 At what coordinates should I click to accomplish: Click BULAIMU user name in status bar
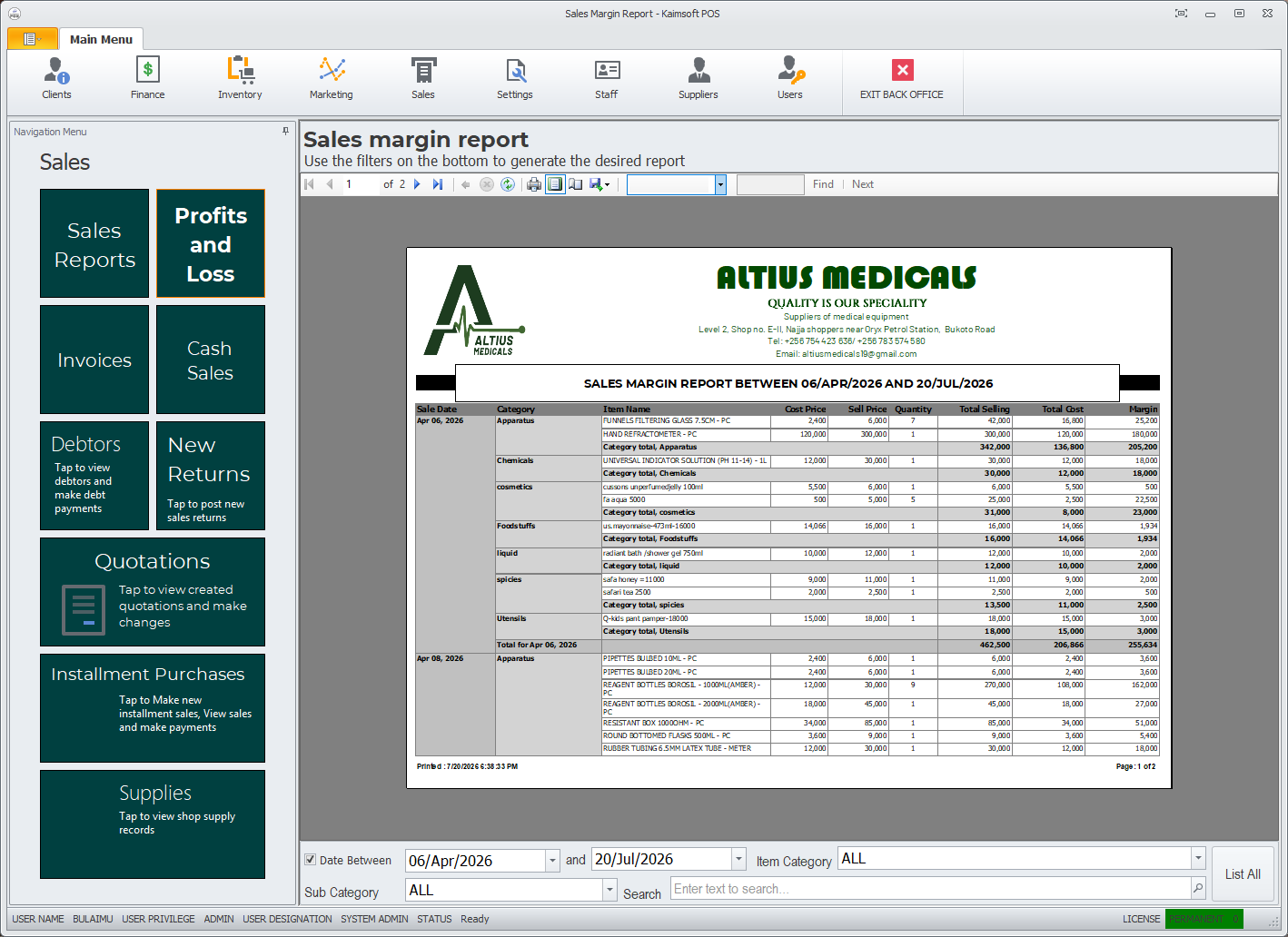pos(93,919)
